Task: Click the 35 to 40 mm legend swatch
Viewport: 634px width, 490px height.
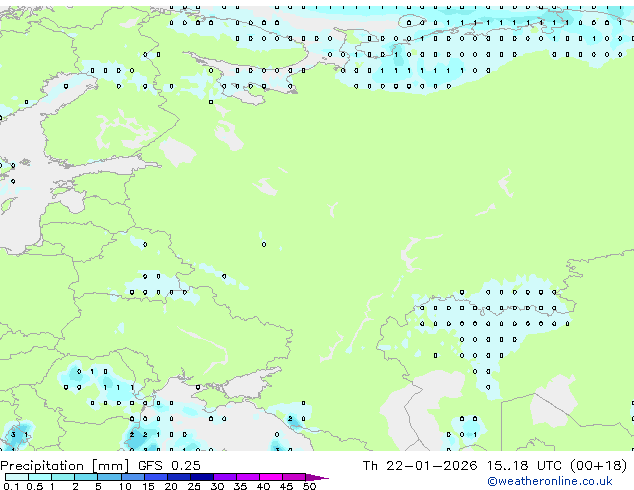Action: pyautogui.click(x=248, y=477)
